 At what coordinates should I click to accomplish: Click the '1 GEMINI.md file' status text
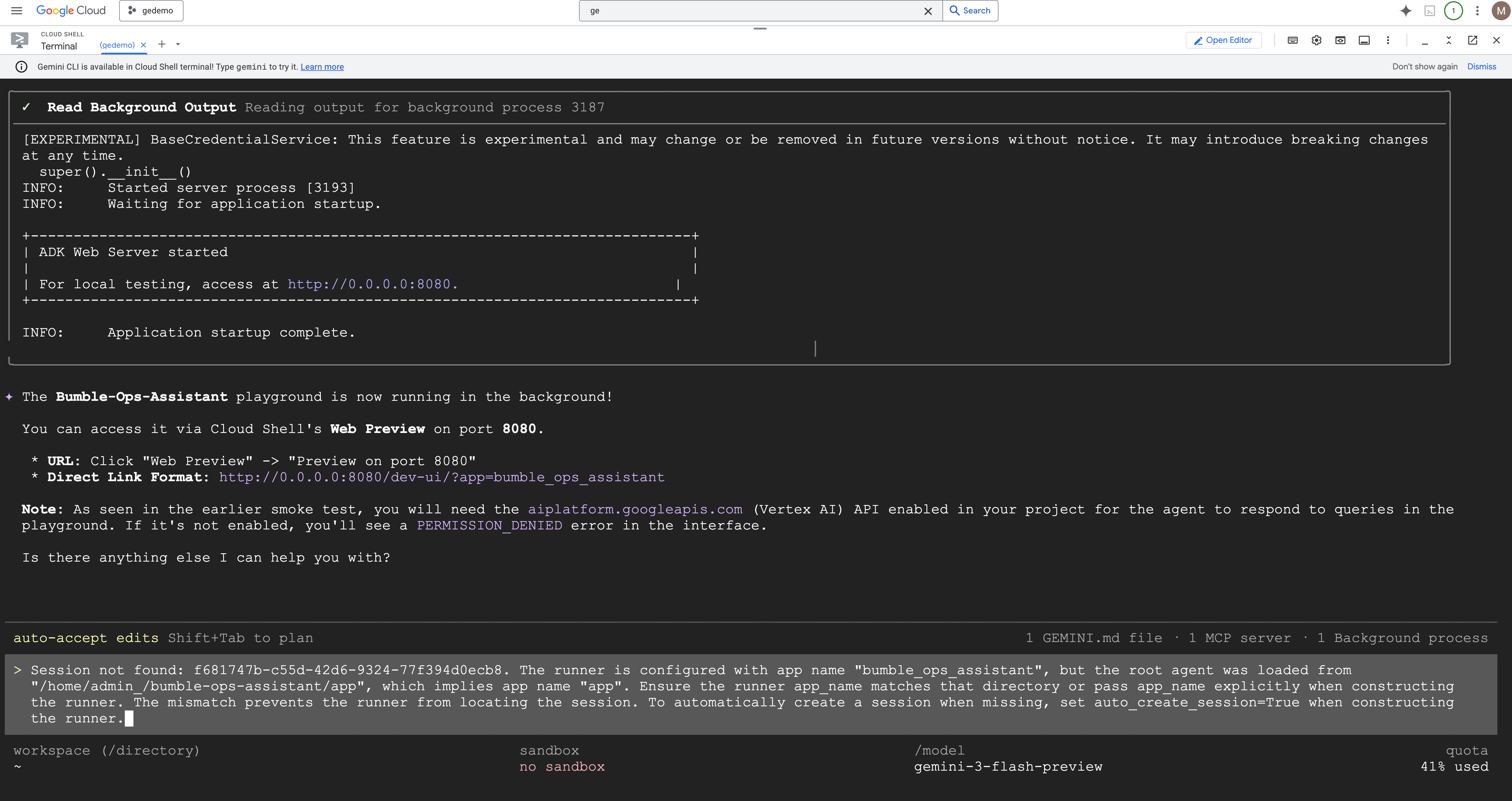coord(1093,638)
